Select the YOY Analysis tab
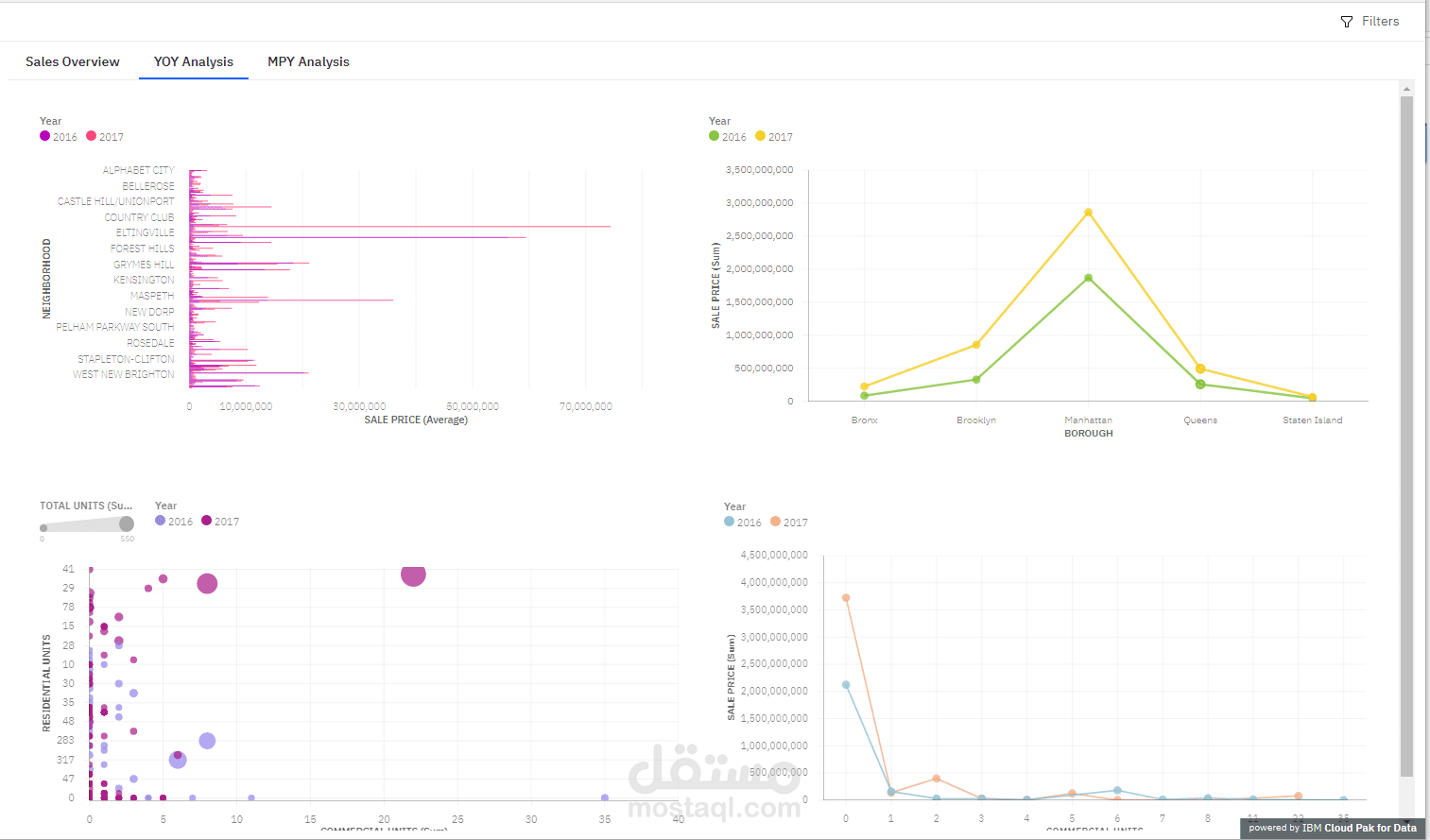Screen dimensions: 1430x840 pos(194,61)
